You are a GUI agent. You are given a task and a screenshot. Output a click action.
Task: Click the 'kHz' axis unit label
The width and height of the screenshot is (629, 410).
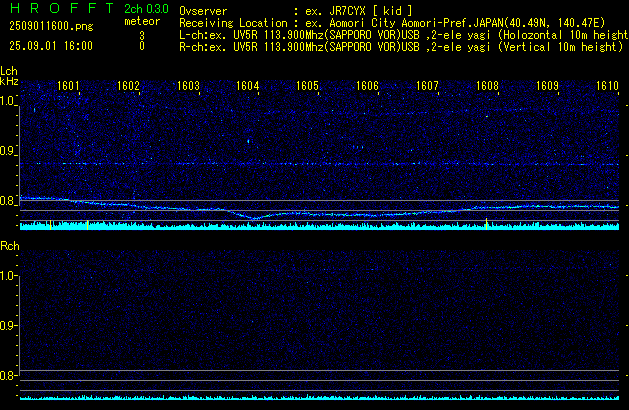[9, 81]
